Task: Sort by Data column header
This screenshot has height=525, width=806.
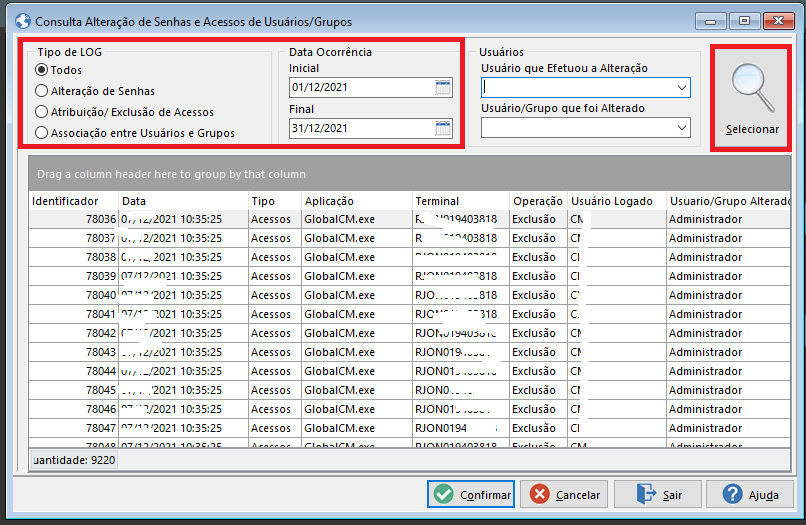Action: (184, 201)
